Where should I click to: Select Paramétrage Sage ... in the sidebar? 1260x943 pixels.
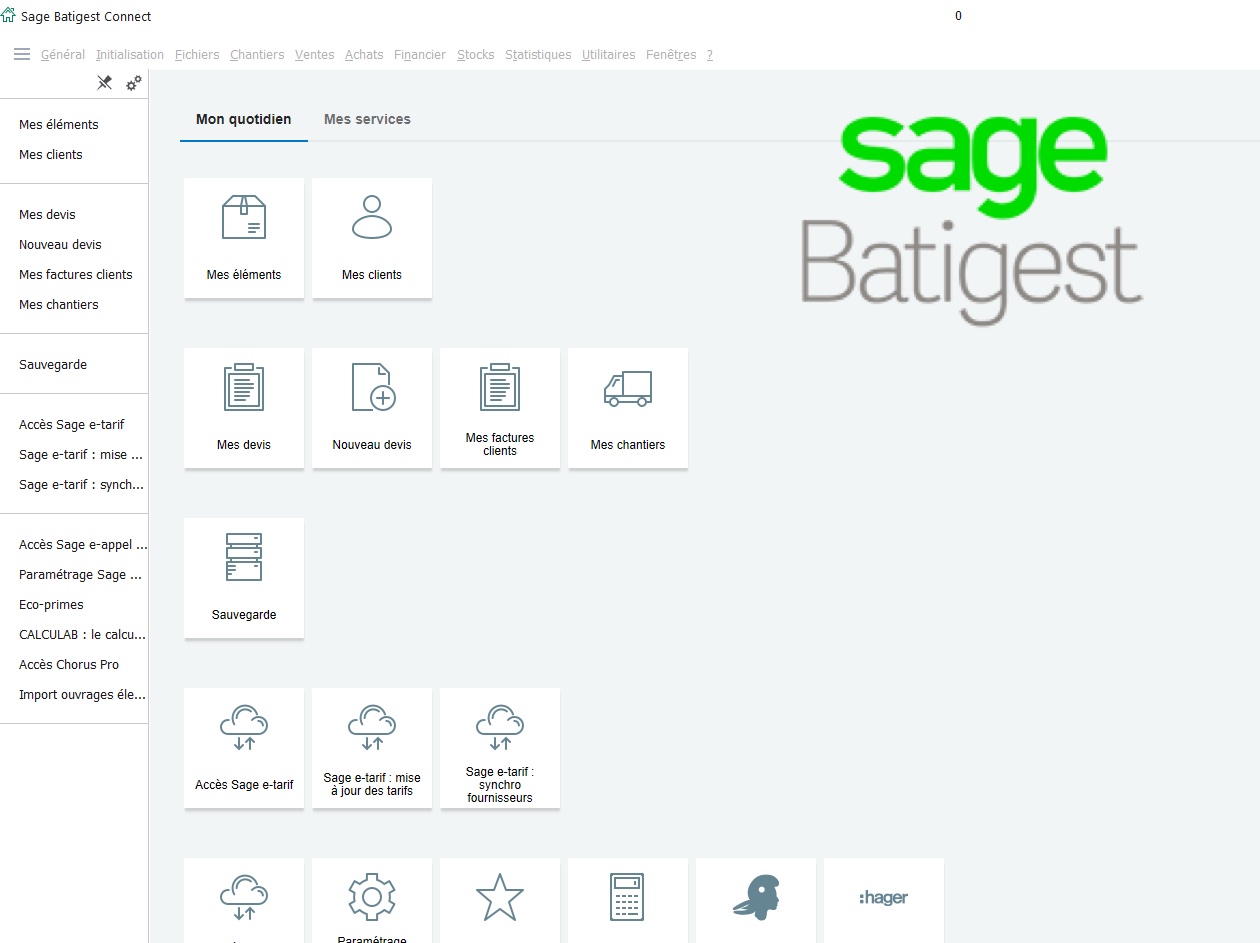[x=80, y=575]
